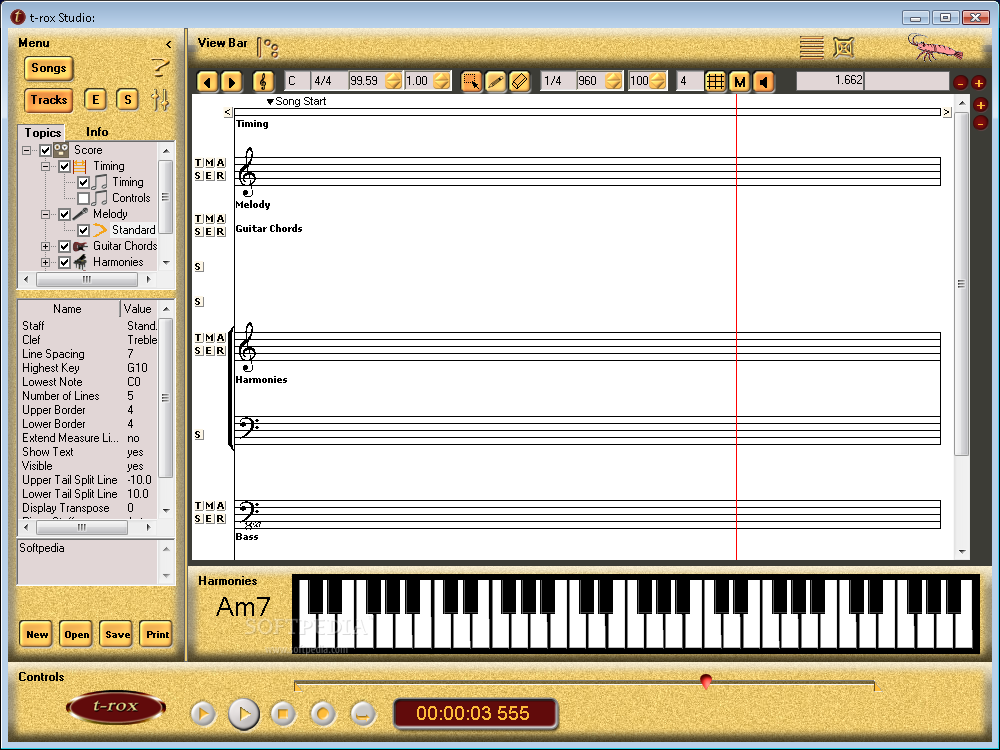
Task: Open the help question mark icon
Action: (x=160, y=66)
